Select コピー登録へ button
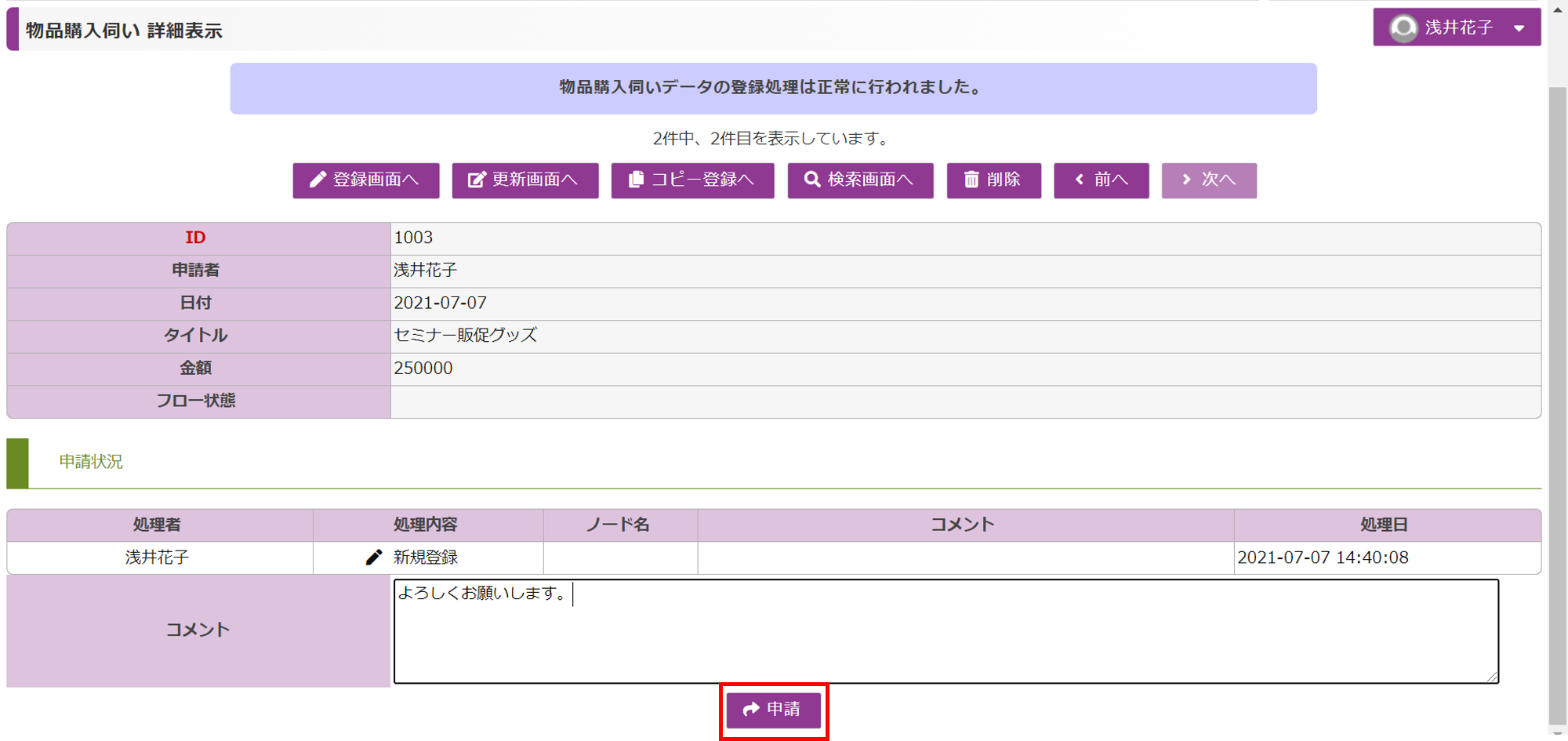The height and width of the screenshot is (741, 1568). click(693, 180)
